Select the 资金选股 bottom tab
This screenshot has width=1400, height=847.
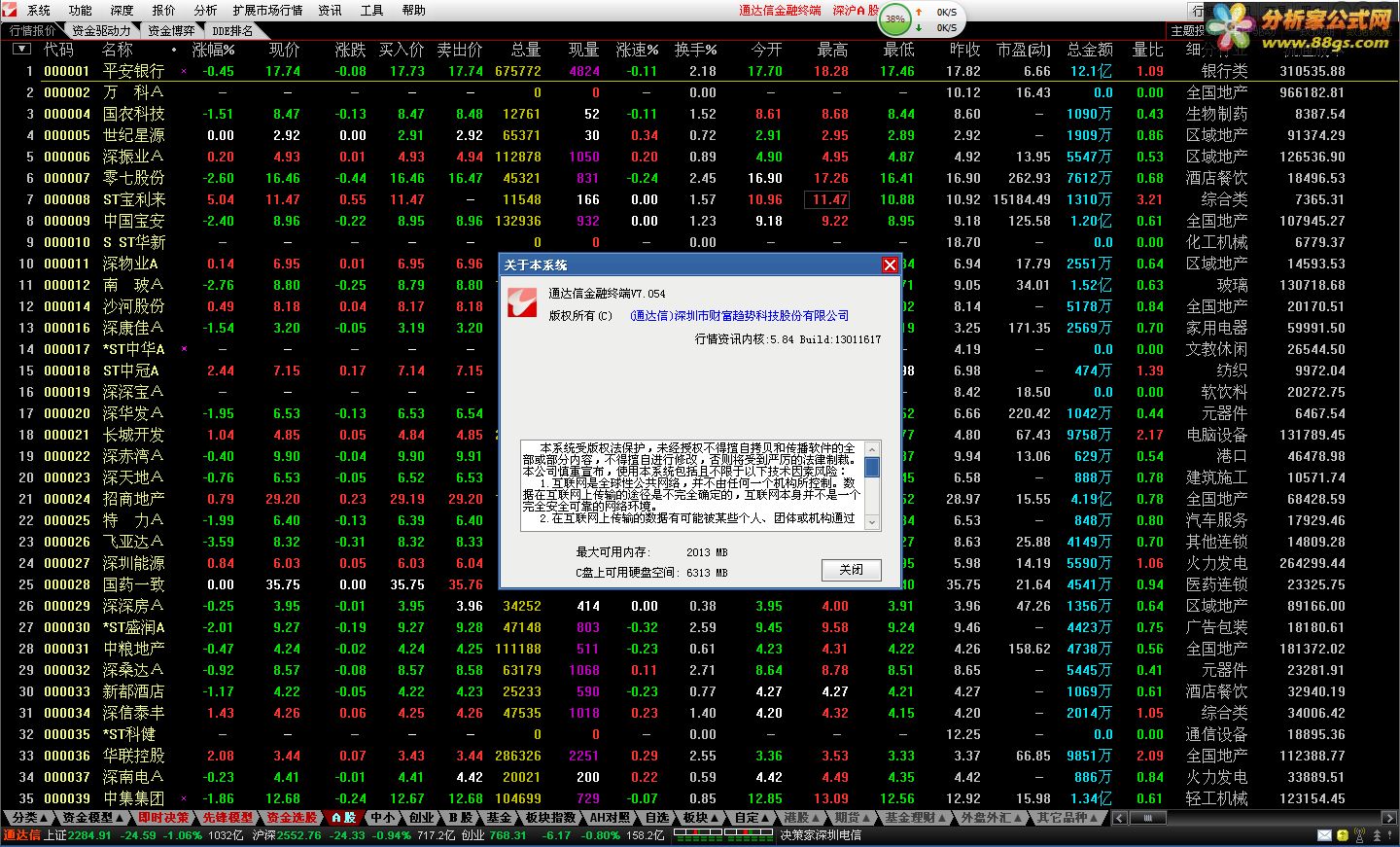(292, 818)
